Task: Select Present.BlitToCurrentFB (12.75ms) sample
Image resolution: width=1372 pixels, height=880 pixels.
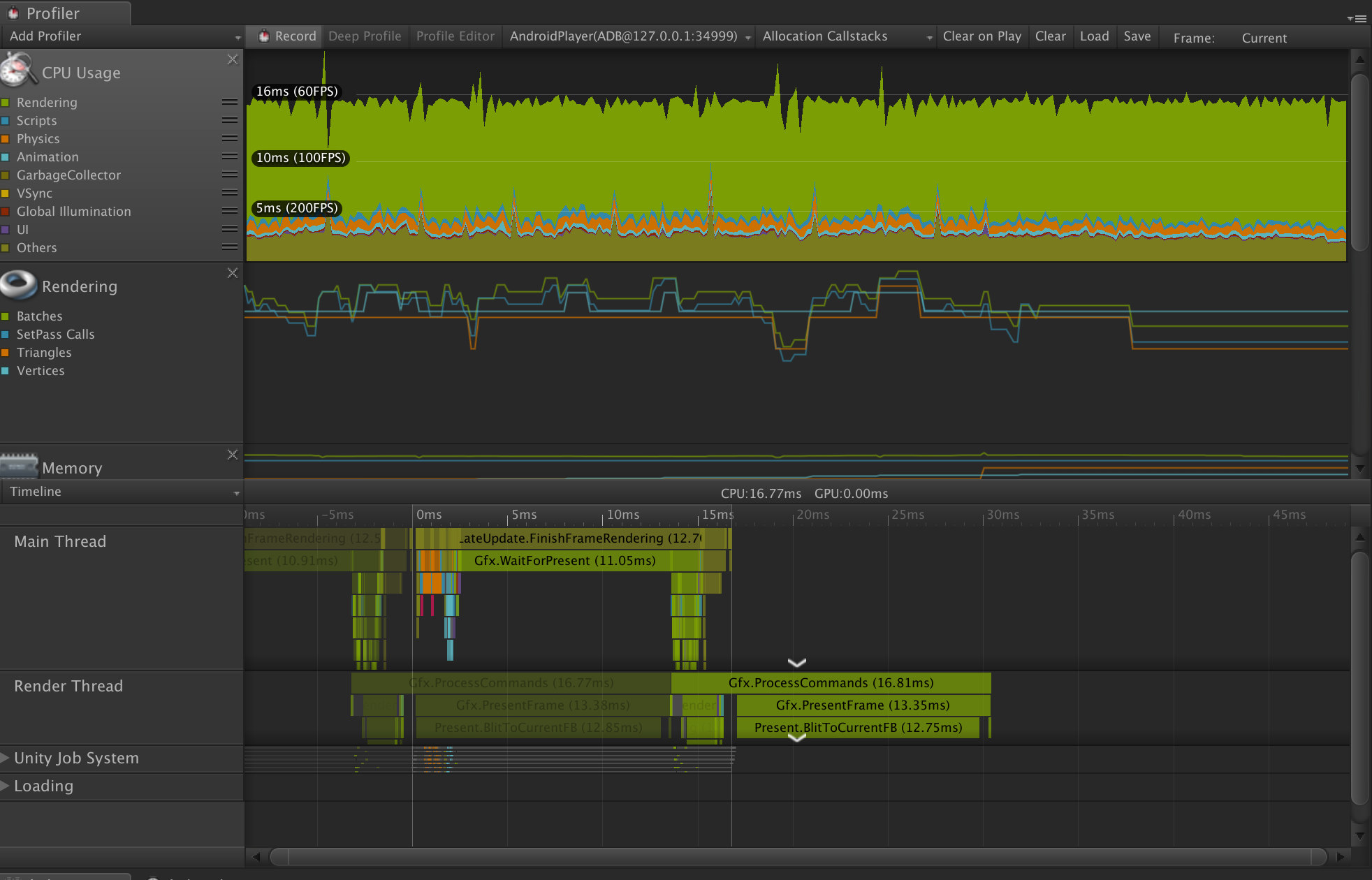Action: coord(858,727)
